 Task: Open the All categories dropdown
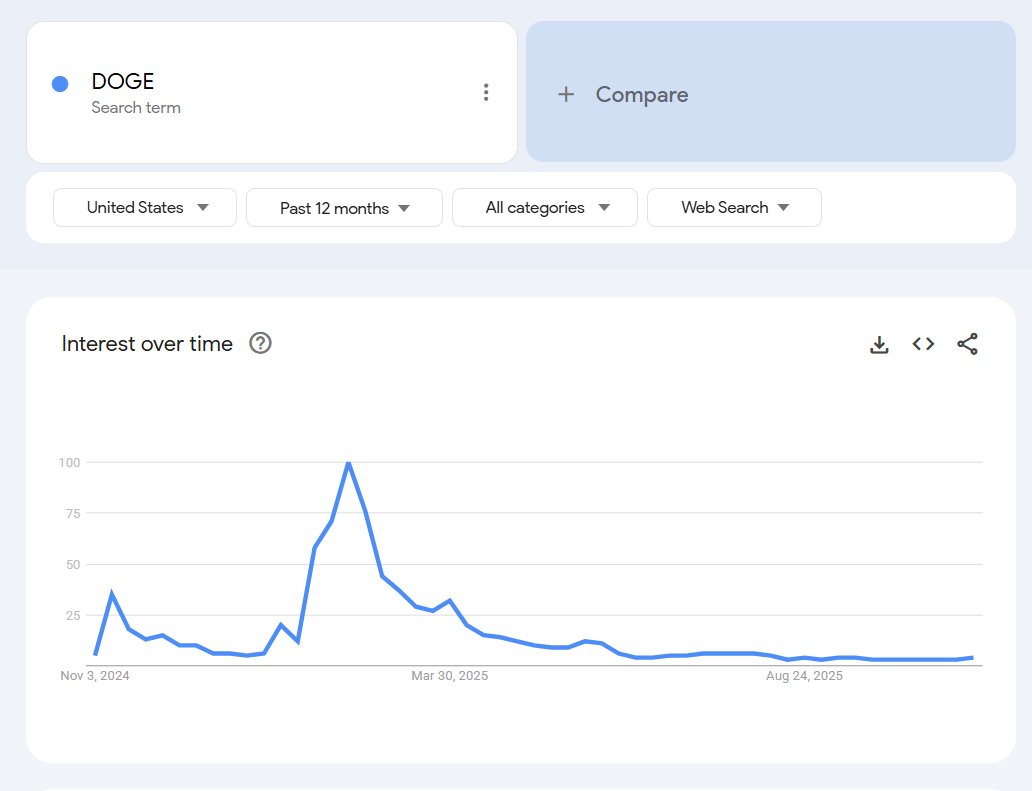pyautogui.click(x=544, y=207)
